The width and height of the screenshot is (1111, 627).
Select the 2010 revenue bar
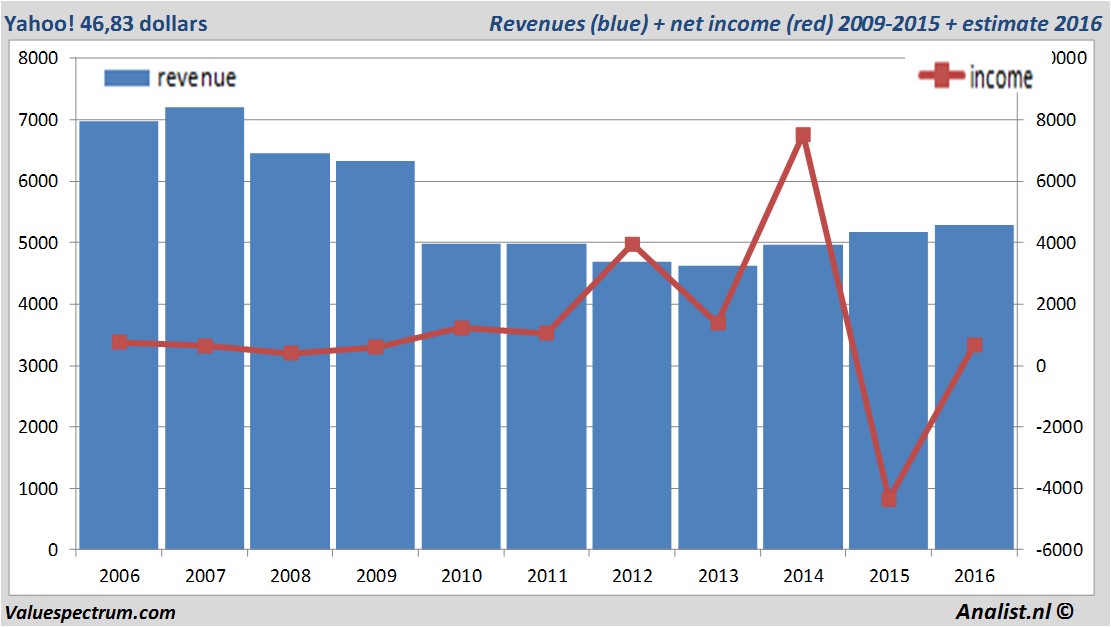461,397
